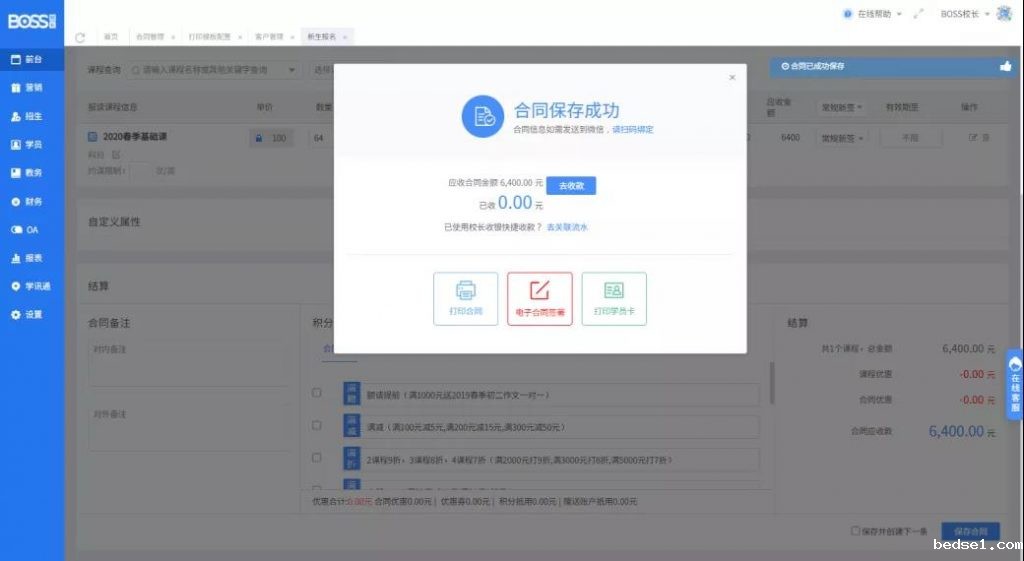Click the refresh icon beside the tabs
The width and height of the screenshot is (1024, 561).
point(80,37)
